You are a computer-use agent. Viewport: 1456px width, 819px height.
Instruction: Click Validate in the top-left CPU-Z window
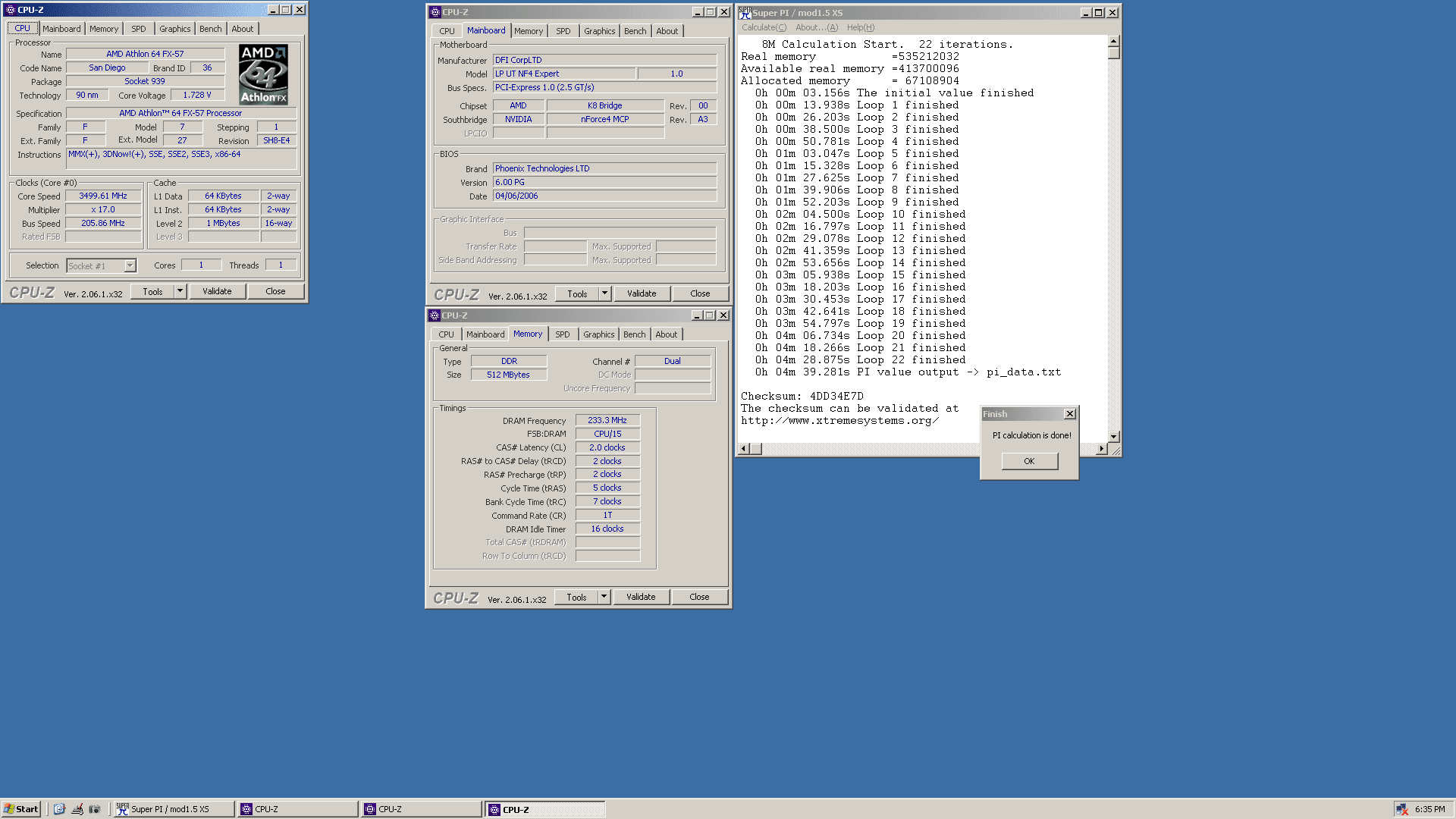coord(217,291)
